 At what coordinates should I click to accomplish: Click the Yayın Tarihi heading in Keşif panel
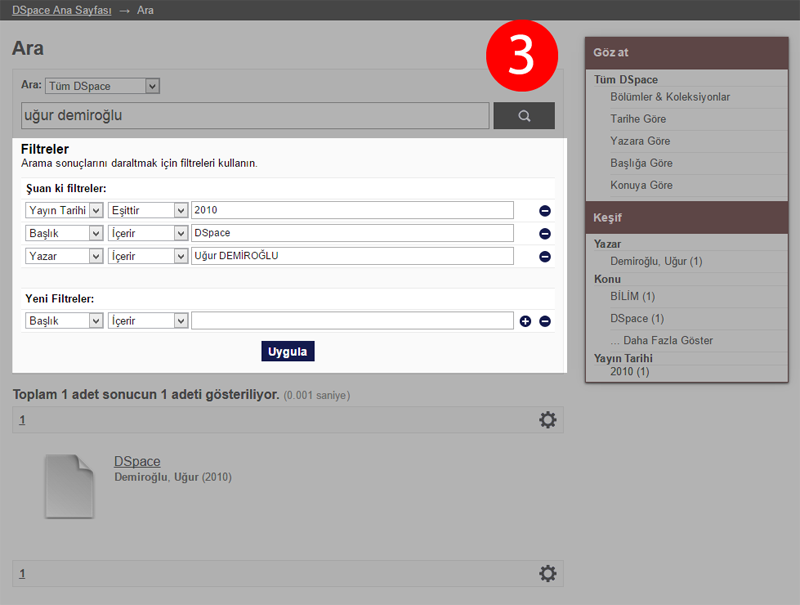tap(623, 358)
